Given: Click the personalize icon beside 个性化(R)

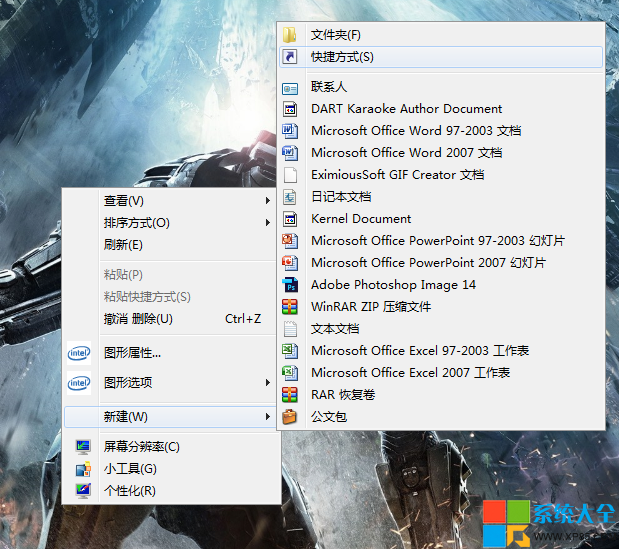Looking at the screenshot, I should click(83, 491).
